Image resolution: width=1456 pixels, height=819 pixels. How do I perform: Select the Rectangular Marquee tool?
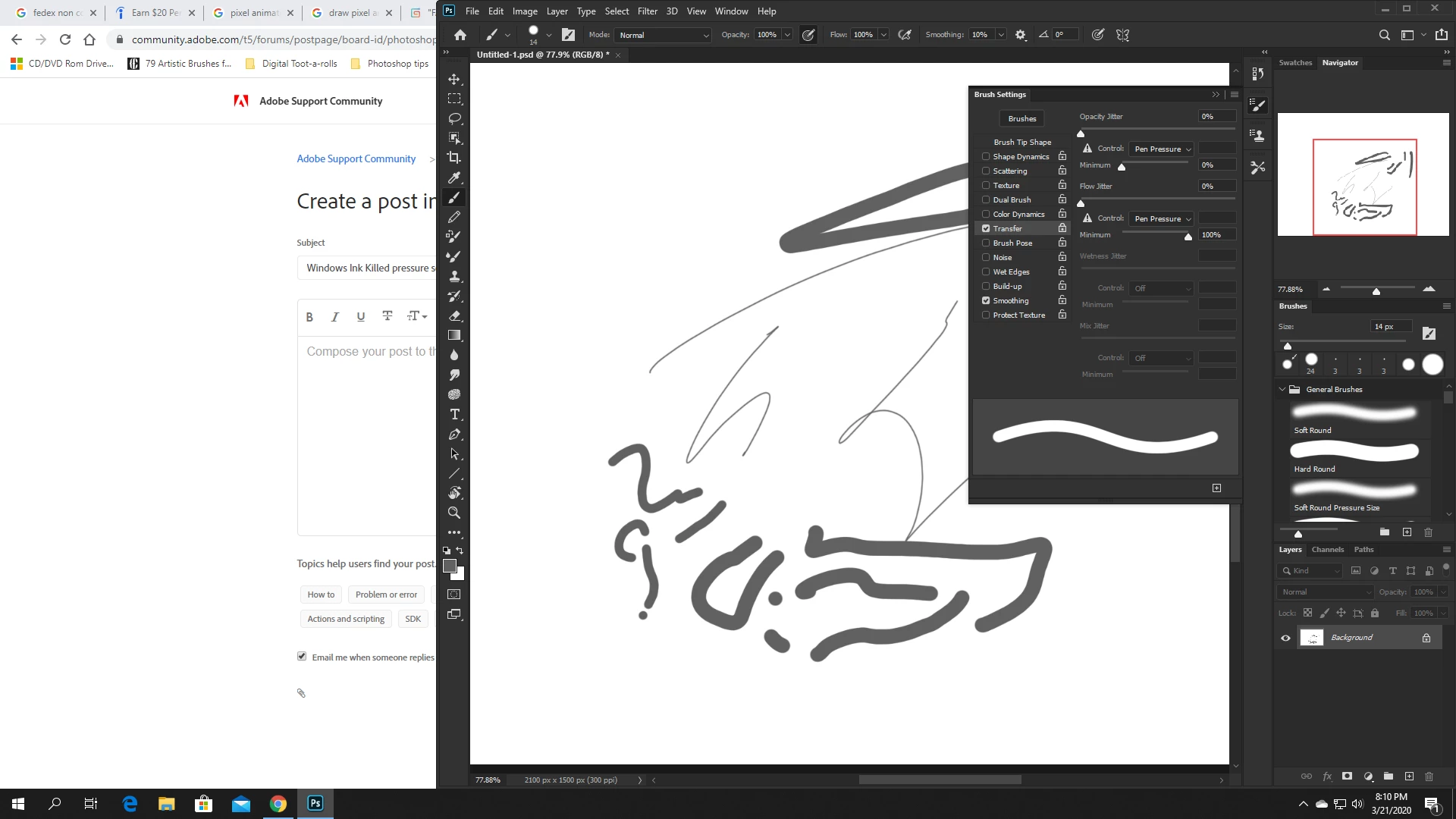click(x=454, y=99)
